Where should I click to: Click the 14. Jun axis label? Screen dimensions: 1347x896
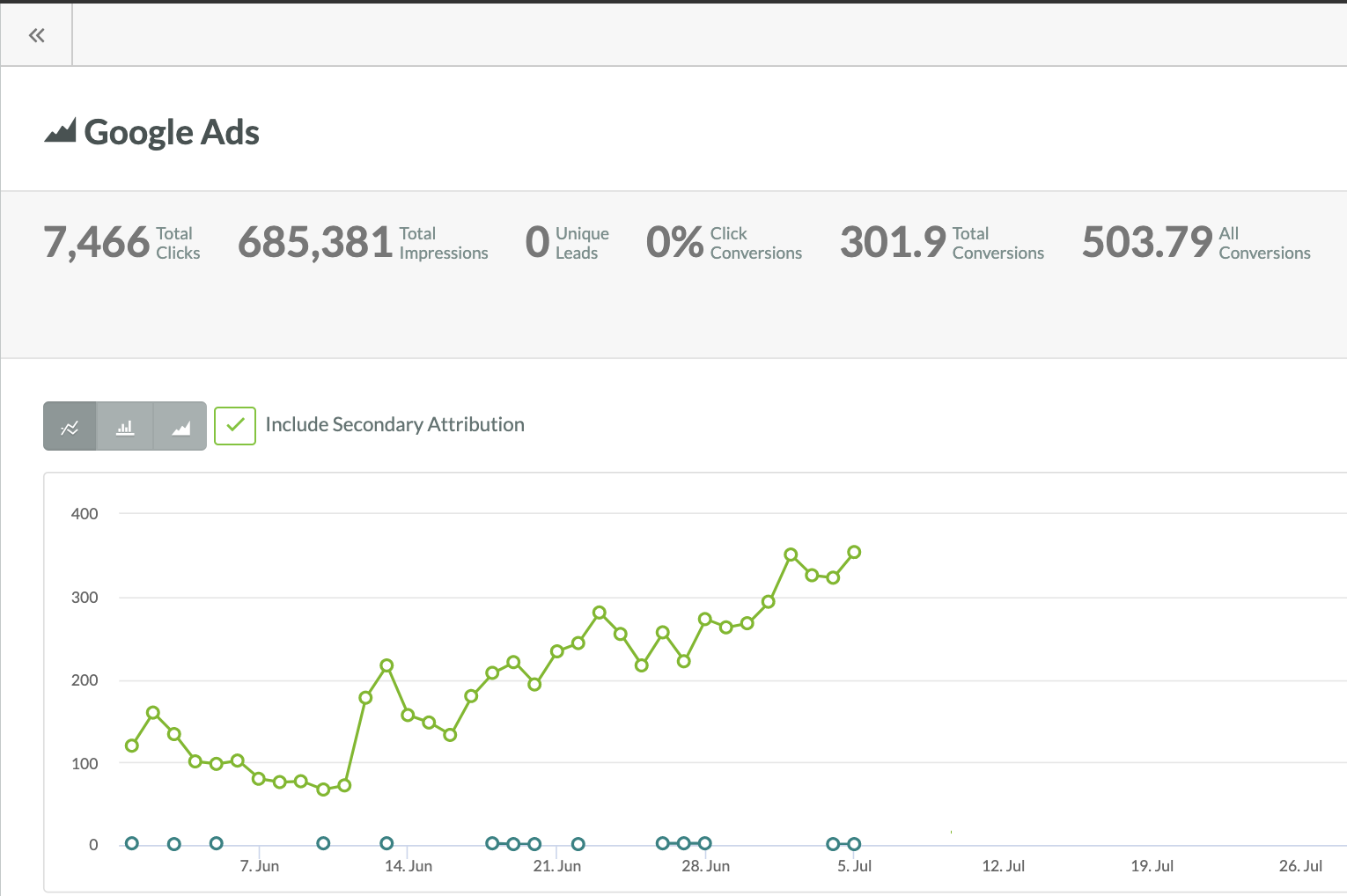409,866
